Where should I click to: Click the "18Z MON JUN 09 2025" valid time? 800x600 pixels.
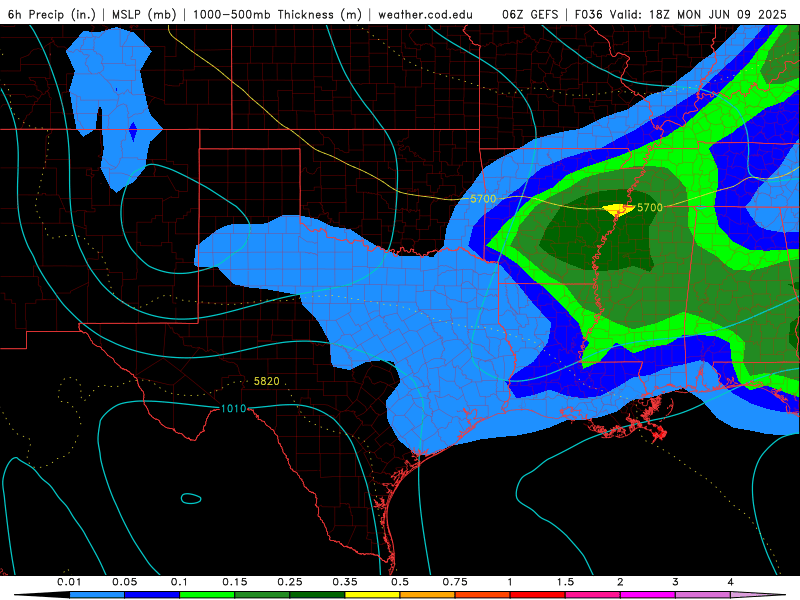(718, 14)
